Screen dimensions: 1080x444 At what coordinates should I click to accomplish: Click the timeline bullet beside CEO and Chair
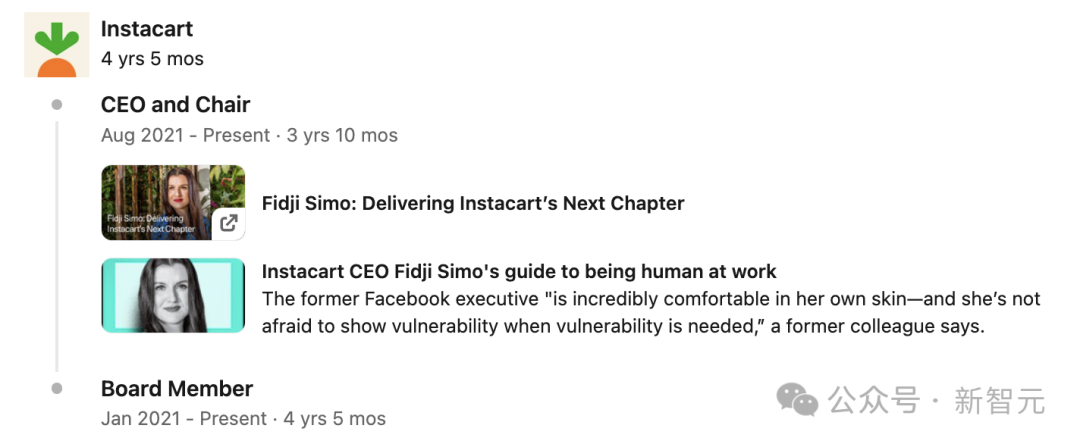tap(57, 105)
